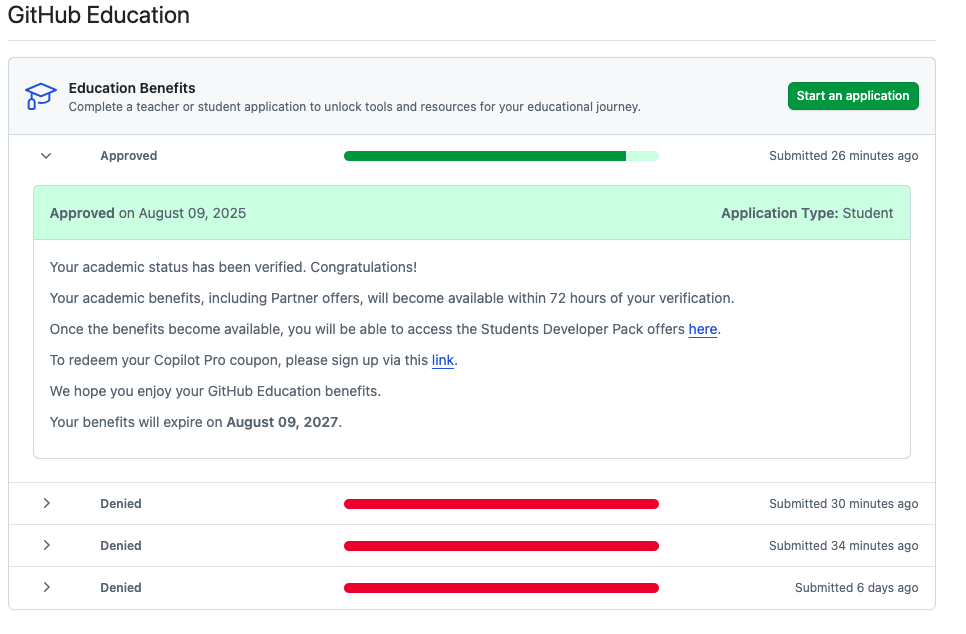The image size is (966, 634).
Task: Click red progress bar of 30-minutes-ago application
Action: point(500,504)
